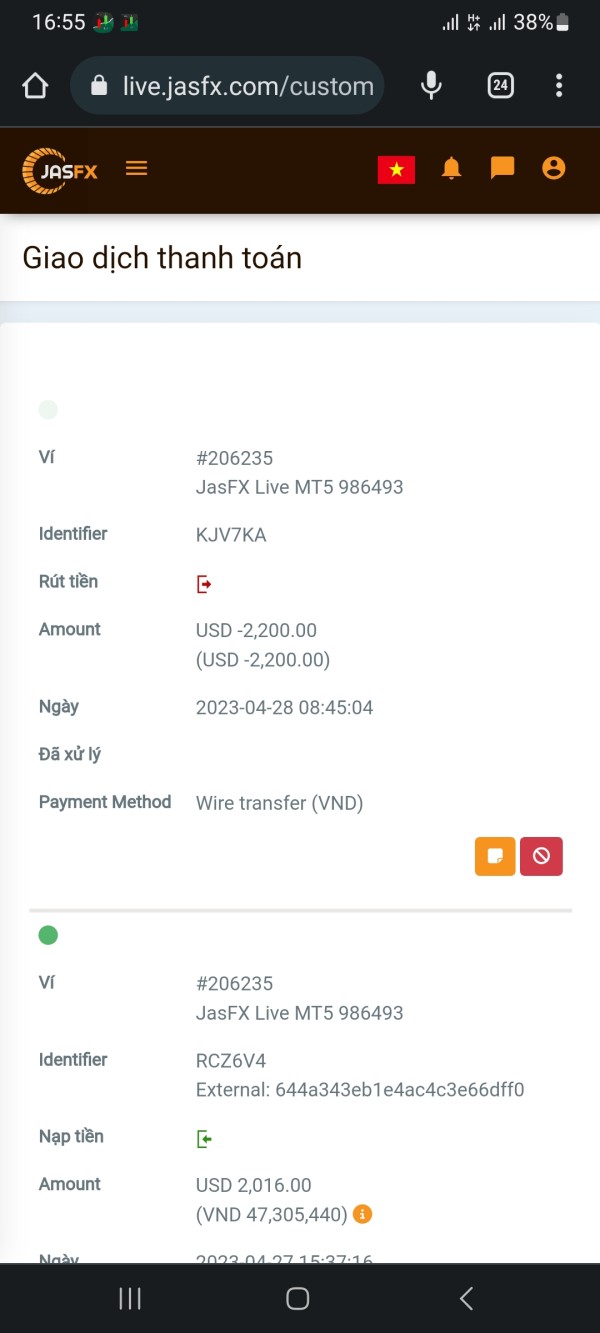Open the browser tab switcher showing 24
600x1333 pixels.
click(x=500, y=86)
